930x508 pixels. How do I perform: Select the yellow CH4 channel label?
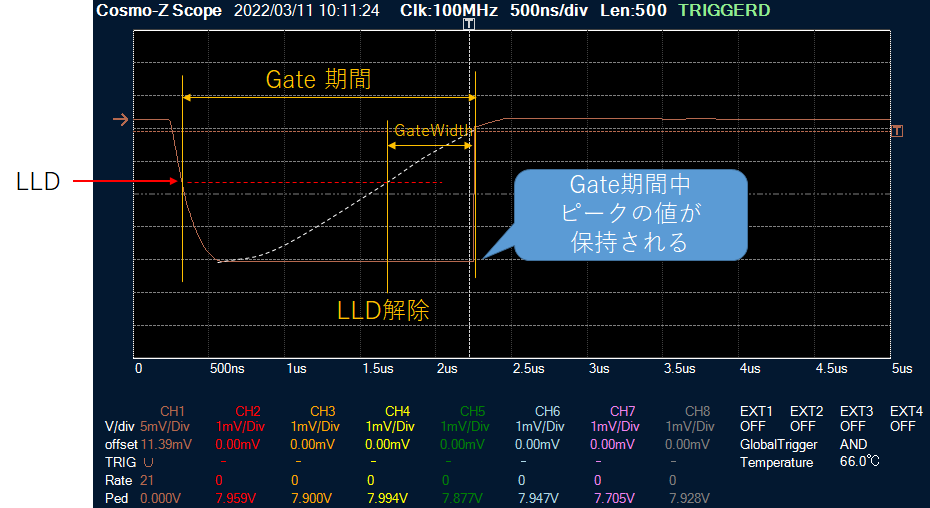[x=397, y=410]
